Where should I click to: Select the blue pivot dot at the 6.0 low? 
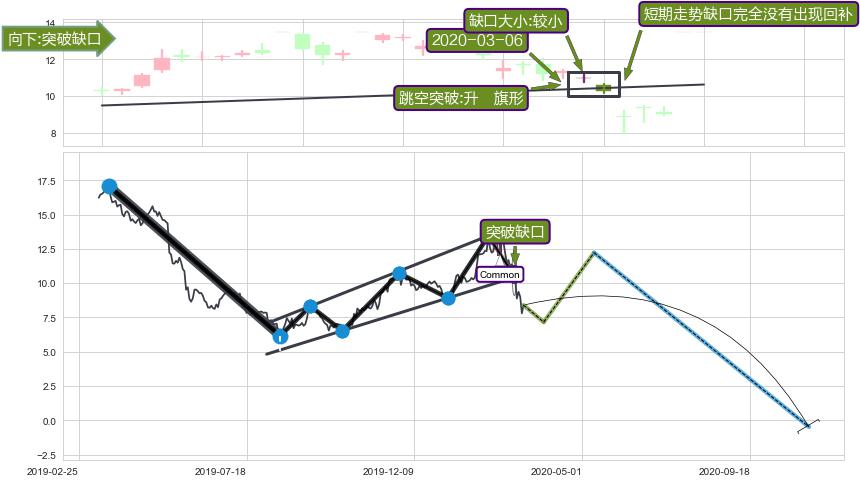(x=280, y=336)
